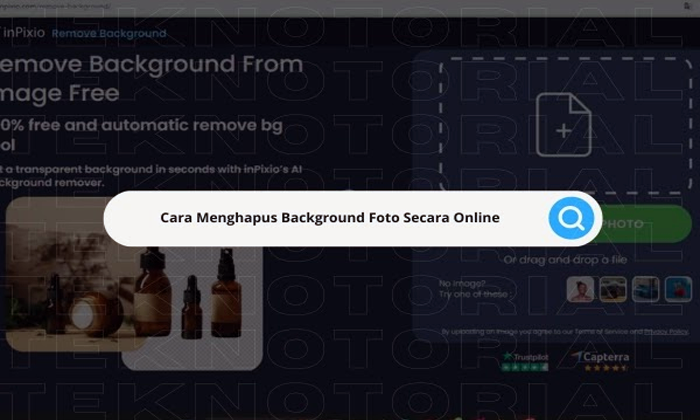Open the Terms of Service link

coord(603,332)
